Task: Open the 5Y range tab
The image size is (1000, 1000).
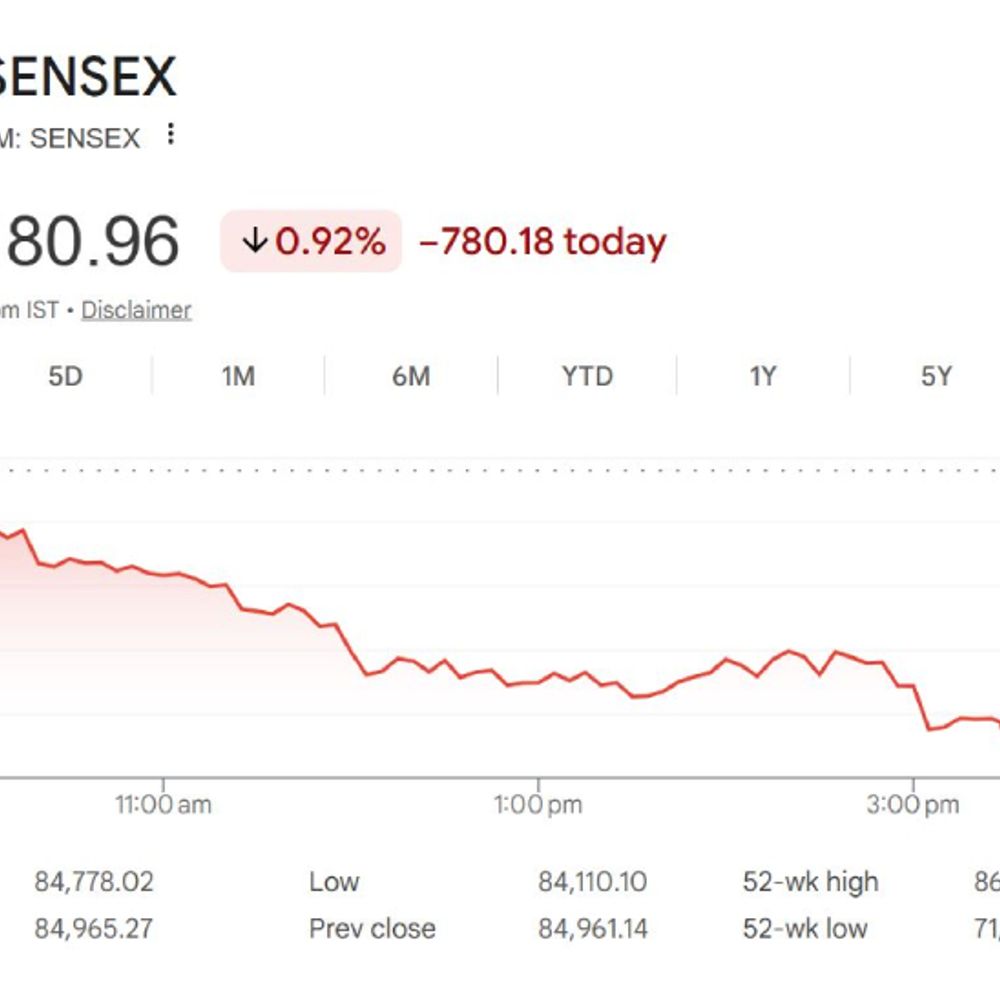Action: point(936,376)
